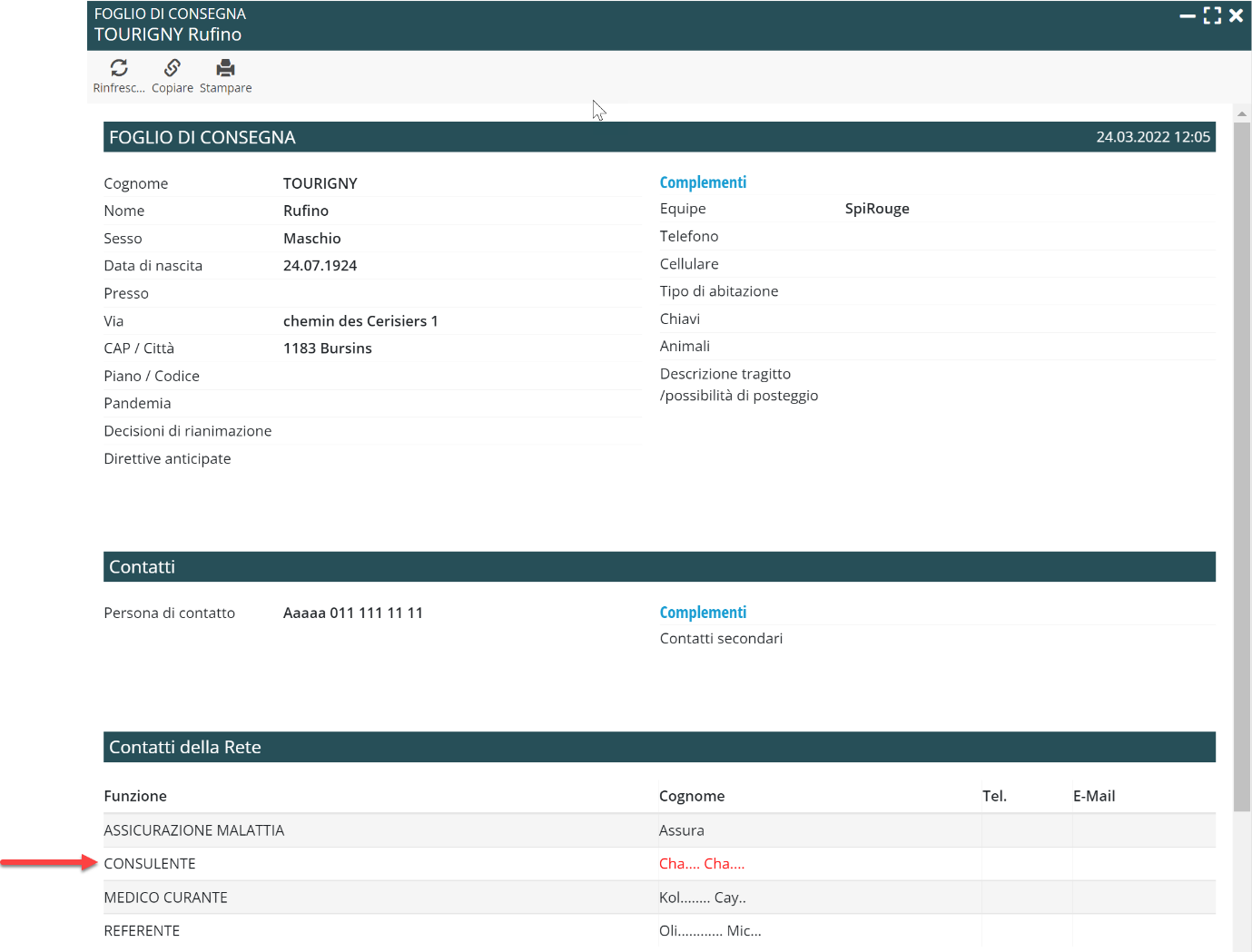Click the CONSULENTE row in network contacts
This screenshot has width=1252, height=952.
point(150,864)
